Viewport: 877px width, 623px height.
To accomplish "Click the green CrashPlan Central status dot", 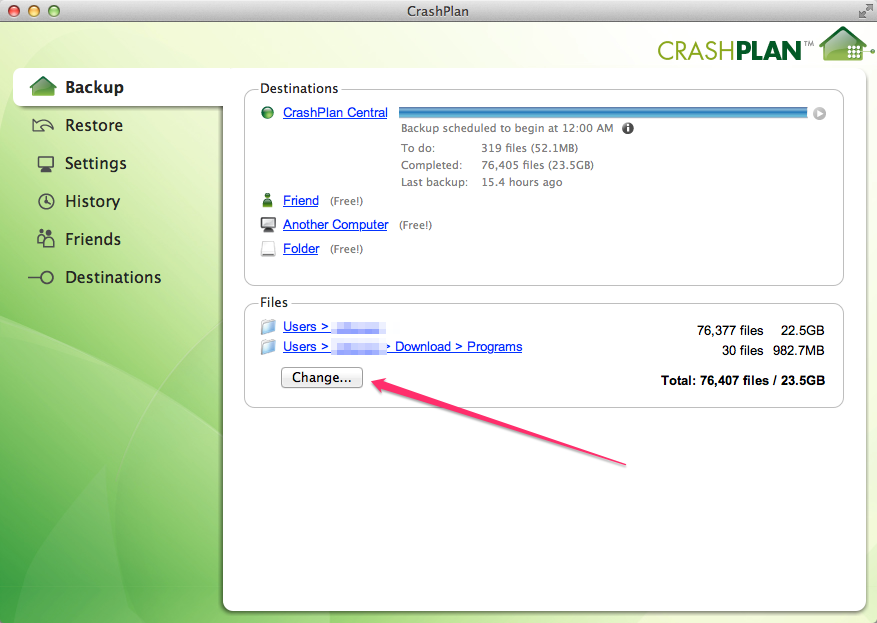I will [267, 113].
